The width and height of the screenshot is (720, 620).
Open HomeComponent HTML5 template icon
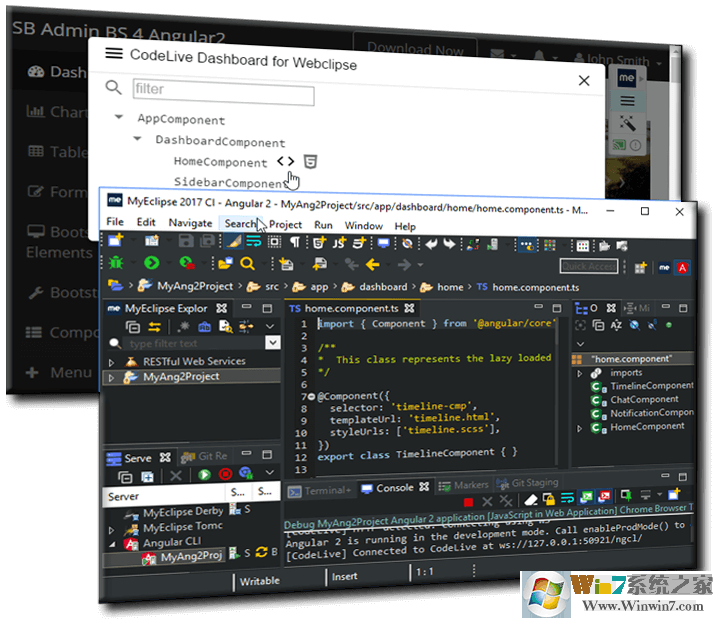(310, 162)
